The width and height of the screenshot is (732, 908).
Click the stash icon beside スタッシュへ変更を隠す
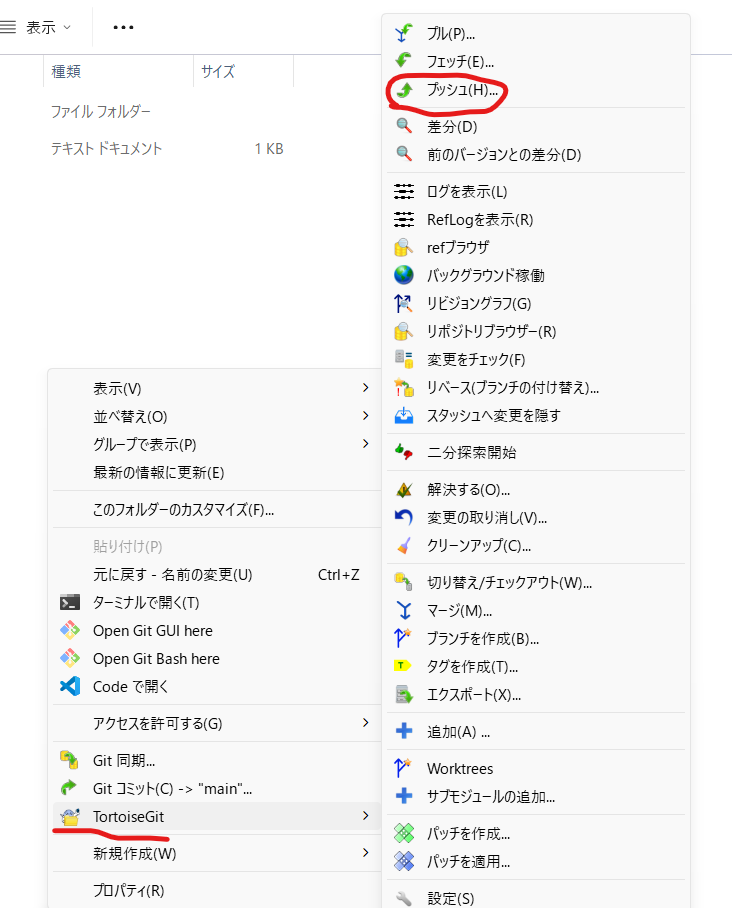[404, 415]
